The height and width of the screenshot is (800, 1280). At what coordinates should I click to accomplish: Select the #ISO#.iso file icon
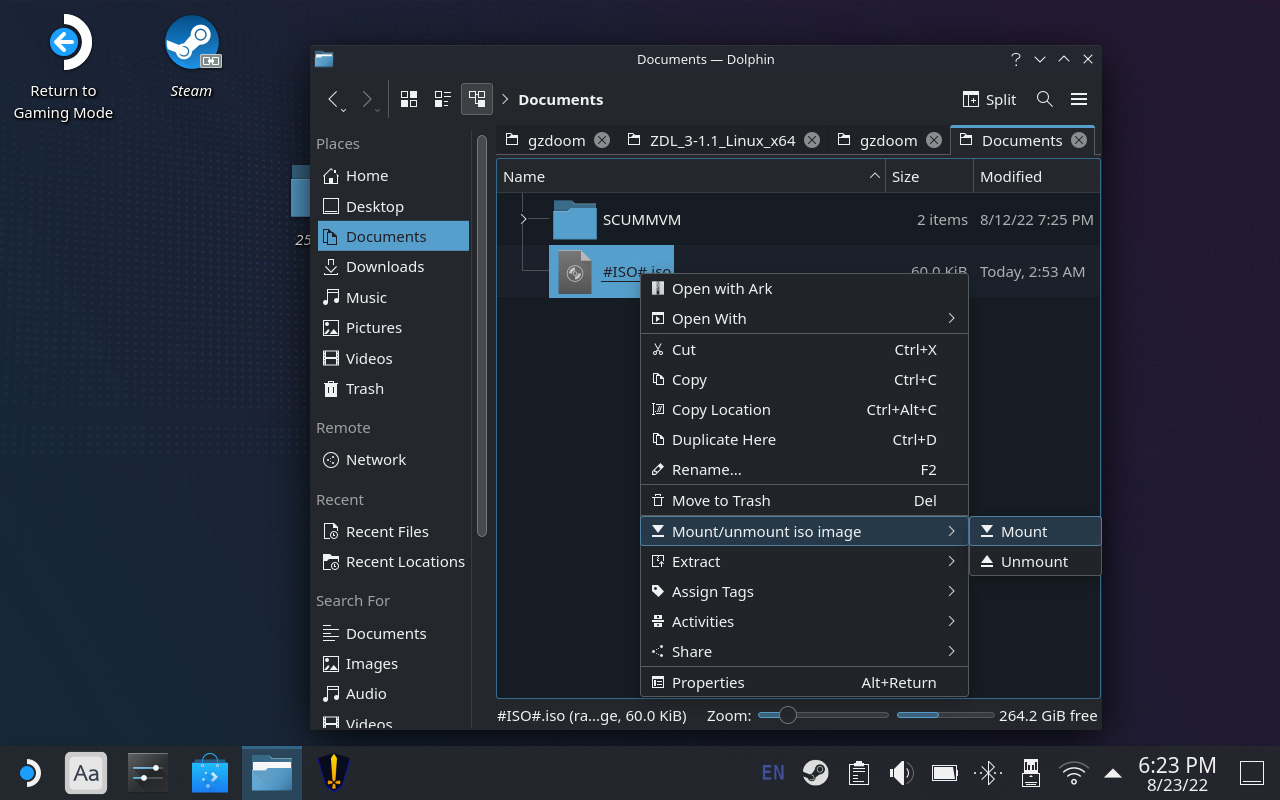click(575, 272)
